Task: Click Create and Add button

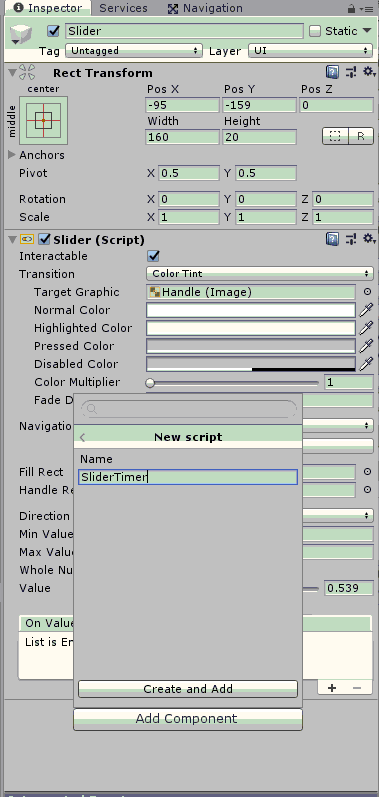Action: pyautogui.click(x=188, y=689)
